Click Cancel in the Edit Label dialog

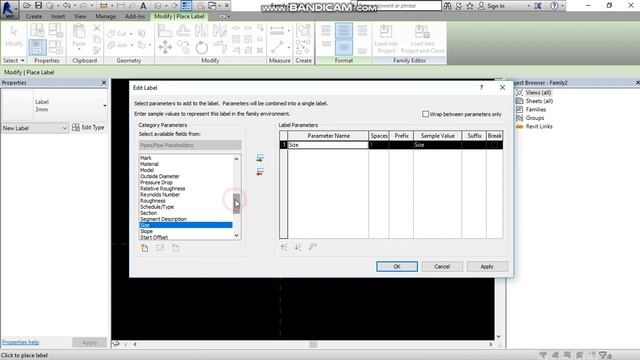click(442, 266)
